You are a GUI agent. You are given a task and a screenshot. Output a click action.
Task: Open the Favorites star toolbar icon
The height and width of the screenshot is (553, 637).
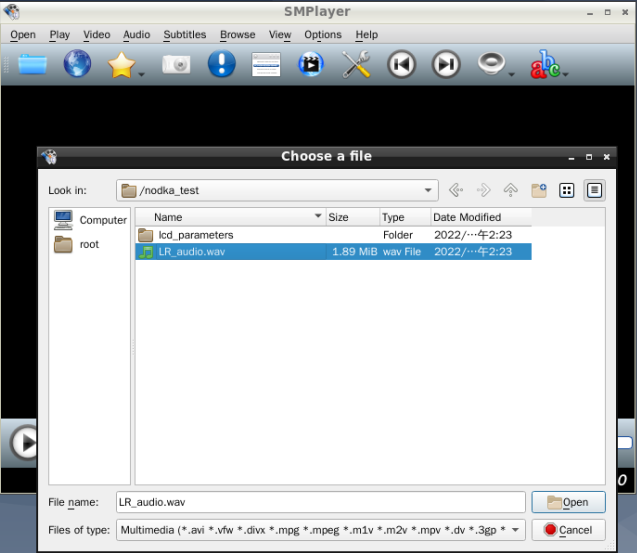point(122,65)
